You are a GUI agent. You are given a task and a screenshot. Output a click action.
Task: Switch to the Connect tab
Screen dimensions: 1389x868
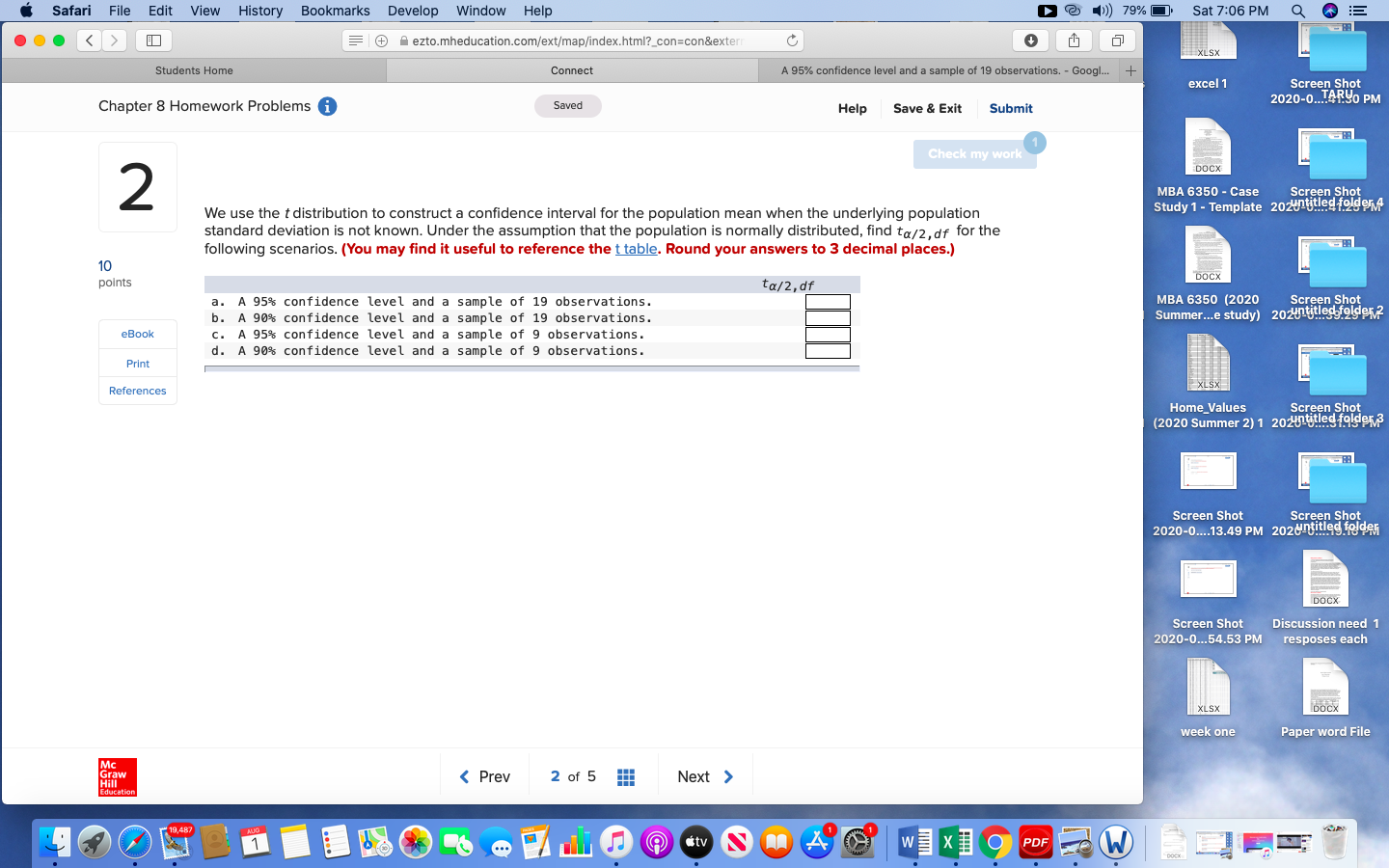[x=572, y=70]
